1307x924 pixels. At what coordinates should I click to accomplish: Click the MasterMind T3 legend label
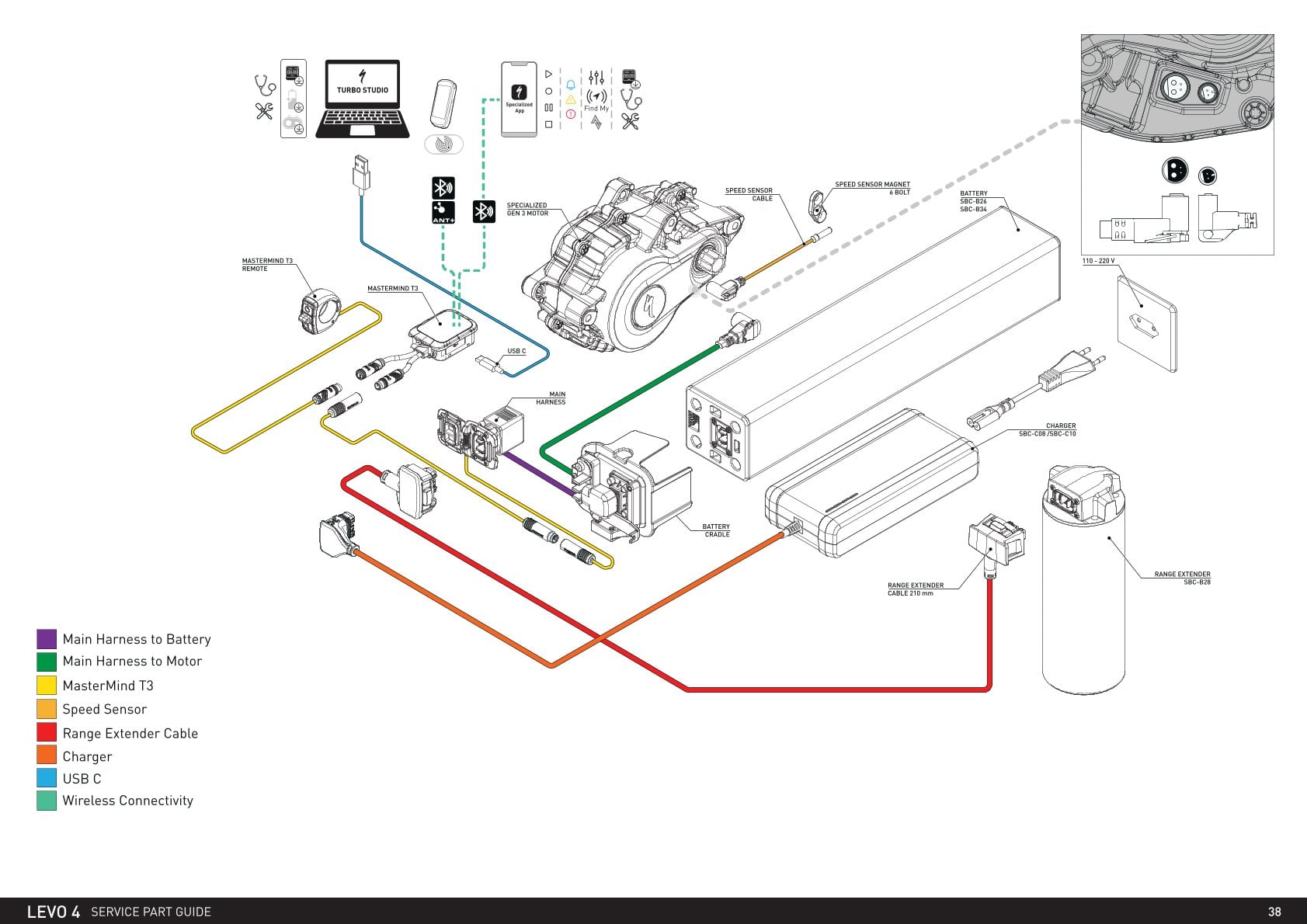tap(108, 686)
